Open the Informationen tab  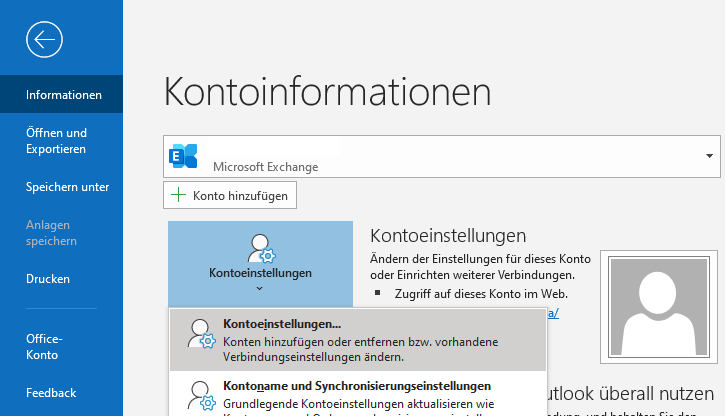point(61,94)
